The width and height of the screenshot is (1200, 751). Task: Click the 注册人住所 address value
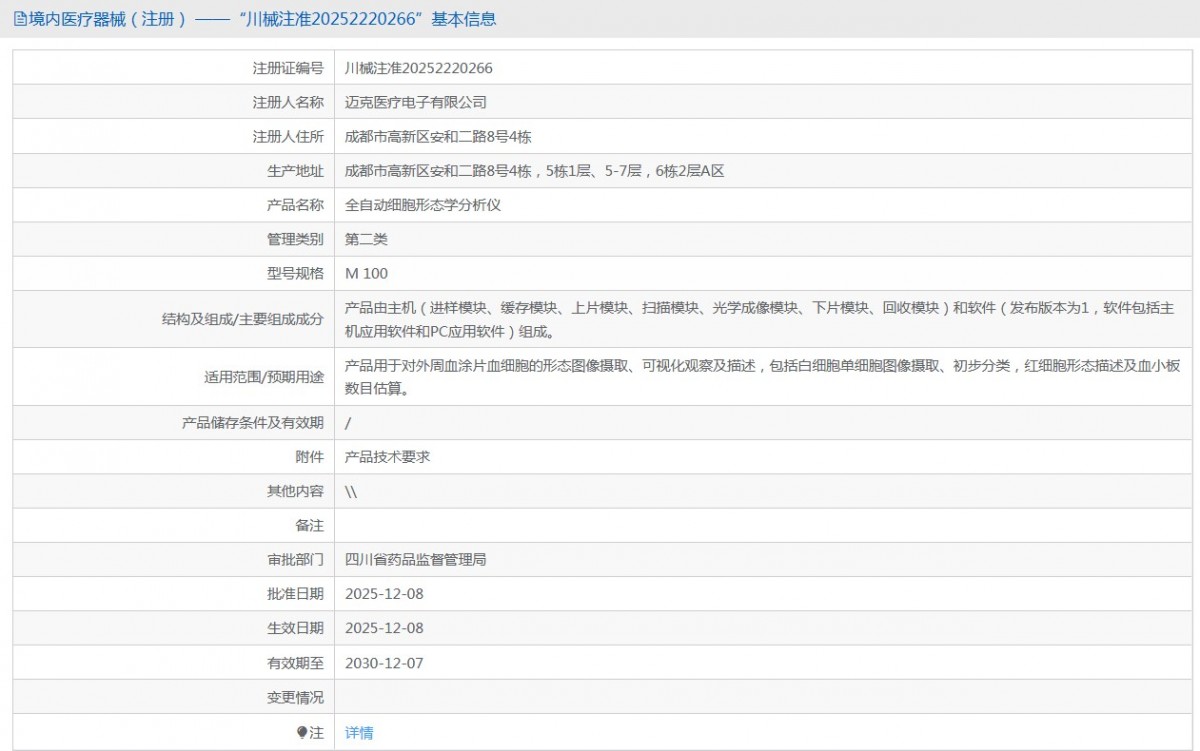click(x=444, y=136)
